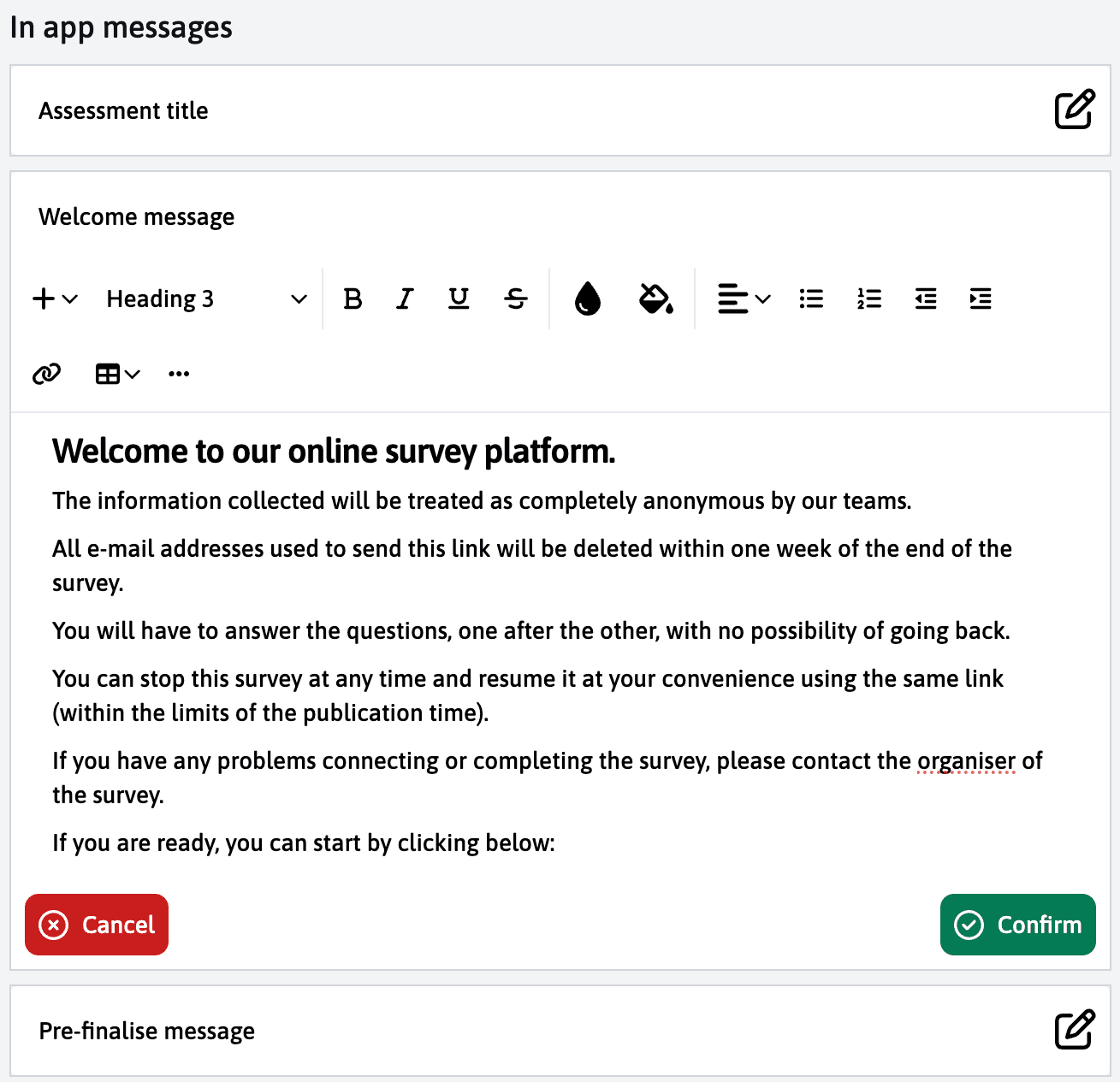
Task: Insert a hyperlink with link icon
Action: click(46, 374)
